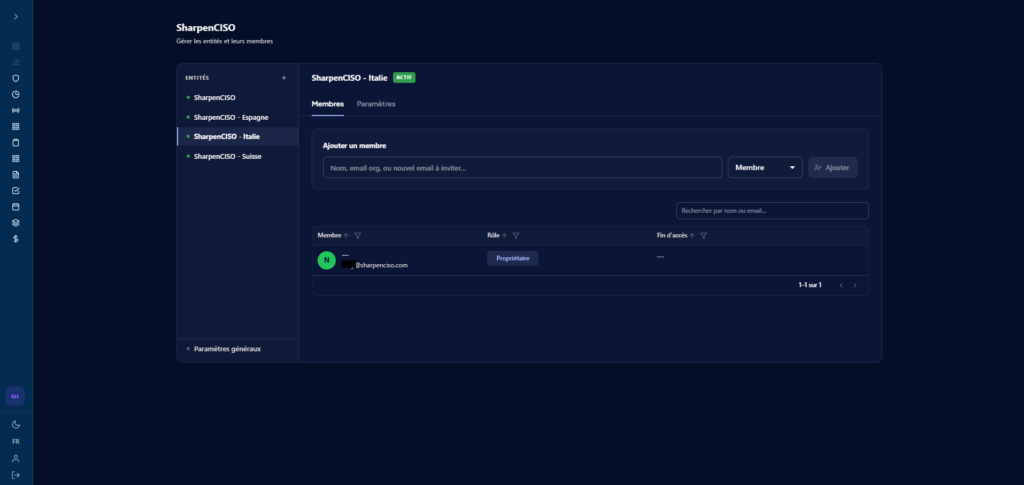Click the @sharpenciso.com member email

click(374, 265)
